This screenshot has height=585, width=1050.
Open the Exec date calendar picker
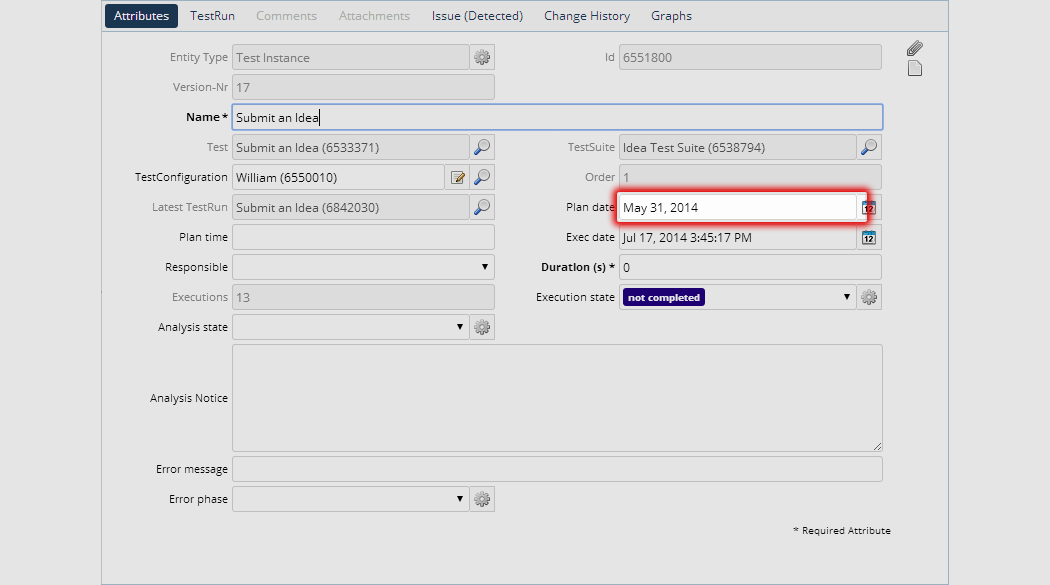coord(869,238)
